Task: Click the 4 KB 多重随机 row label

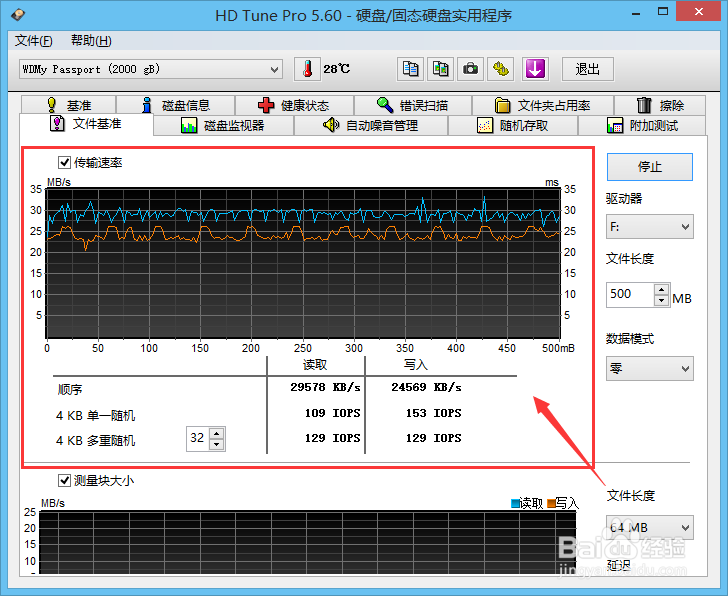Action: (x=96, y=440)
